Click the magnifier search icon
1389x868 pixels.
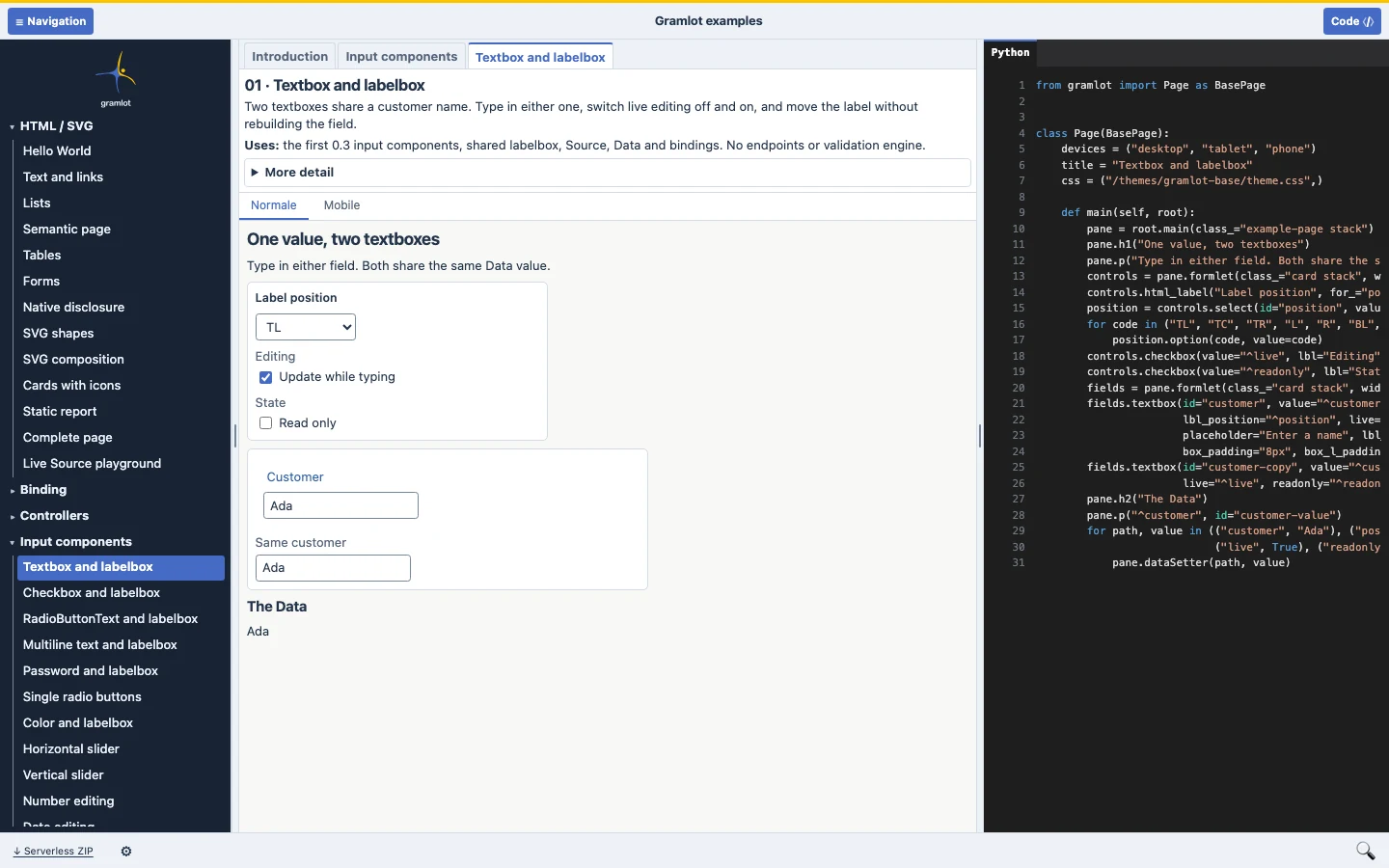tap(1365, 851)
